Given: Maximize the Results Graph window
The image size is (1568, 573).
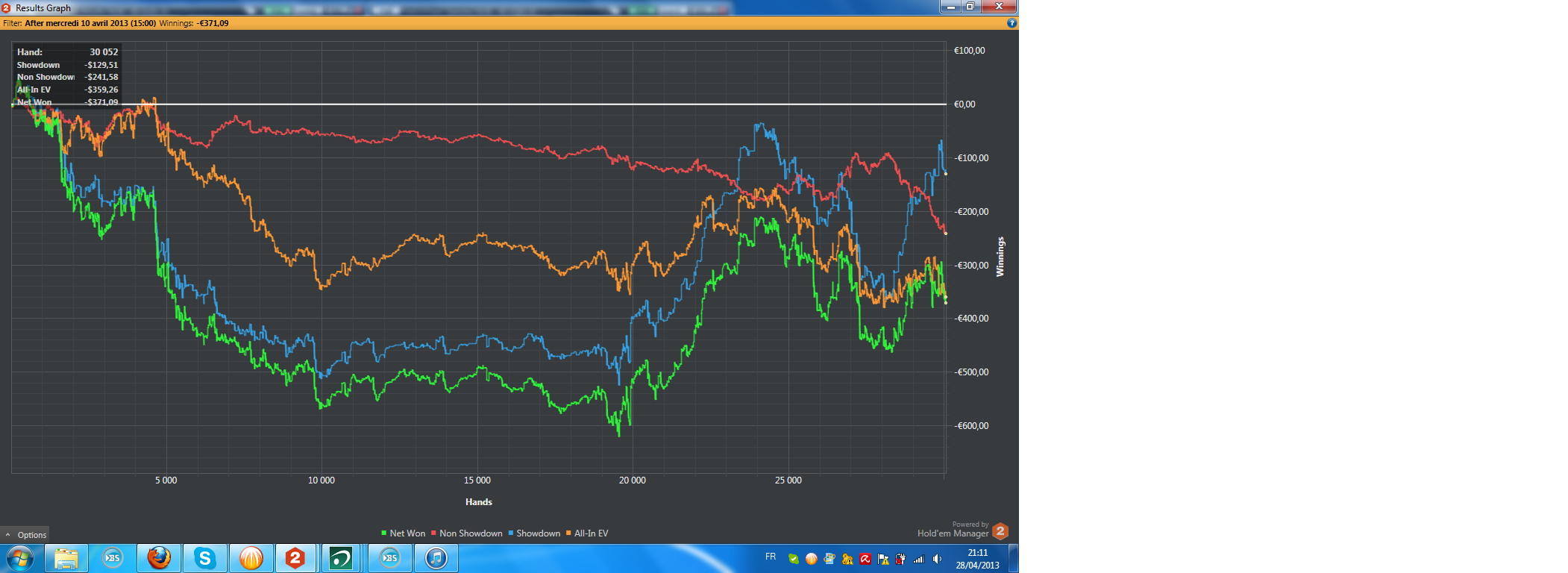Looking at the screenshot, I should coord(970,7).
